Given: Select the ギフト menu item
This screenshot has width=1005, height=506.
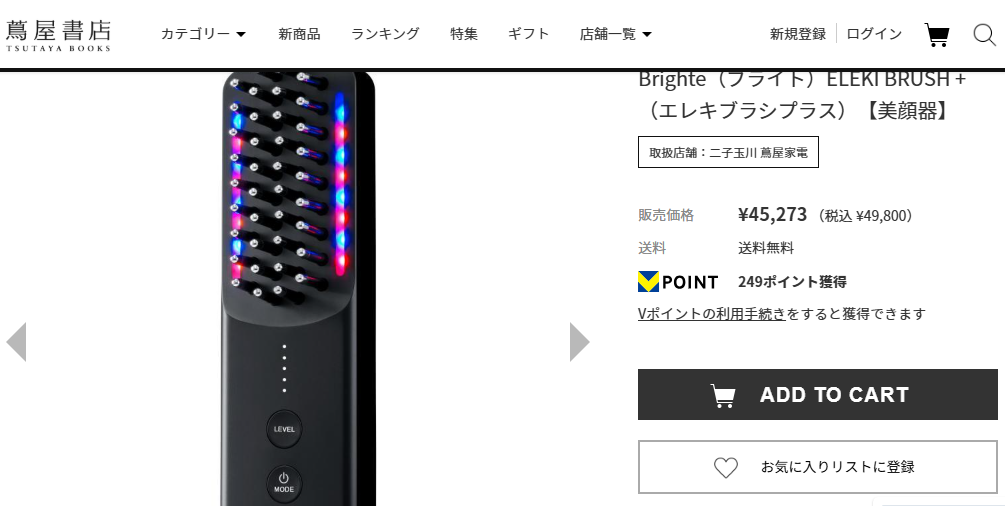Looking at the screenshot, I should 529,34.
